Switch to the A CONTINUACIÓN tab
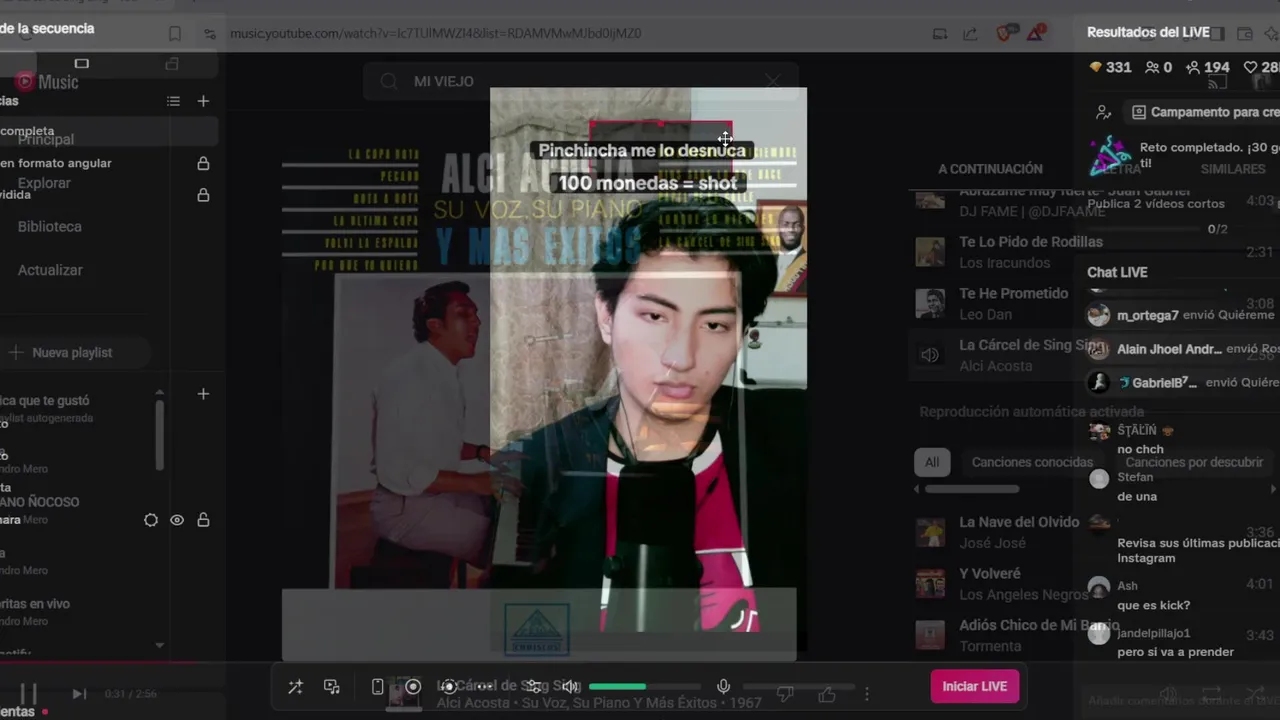 pos(990,169)
